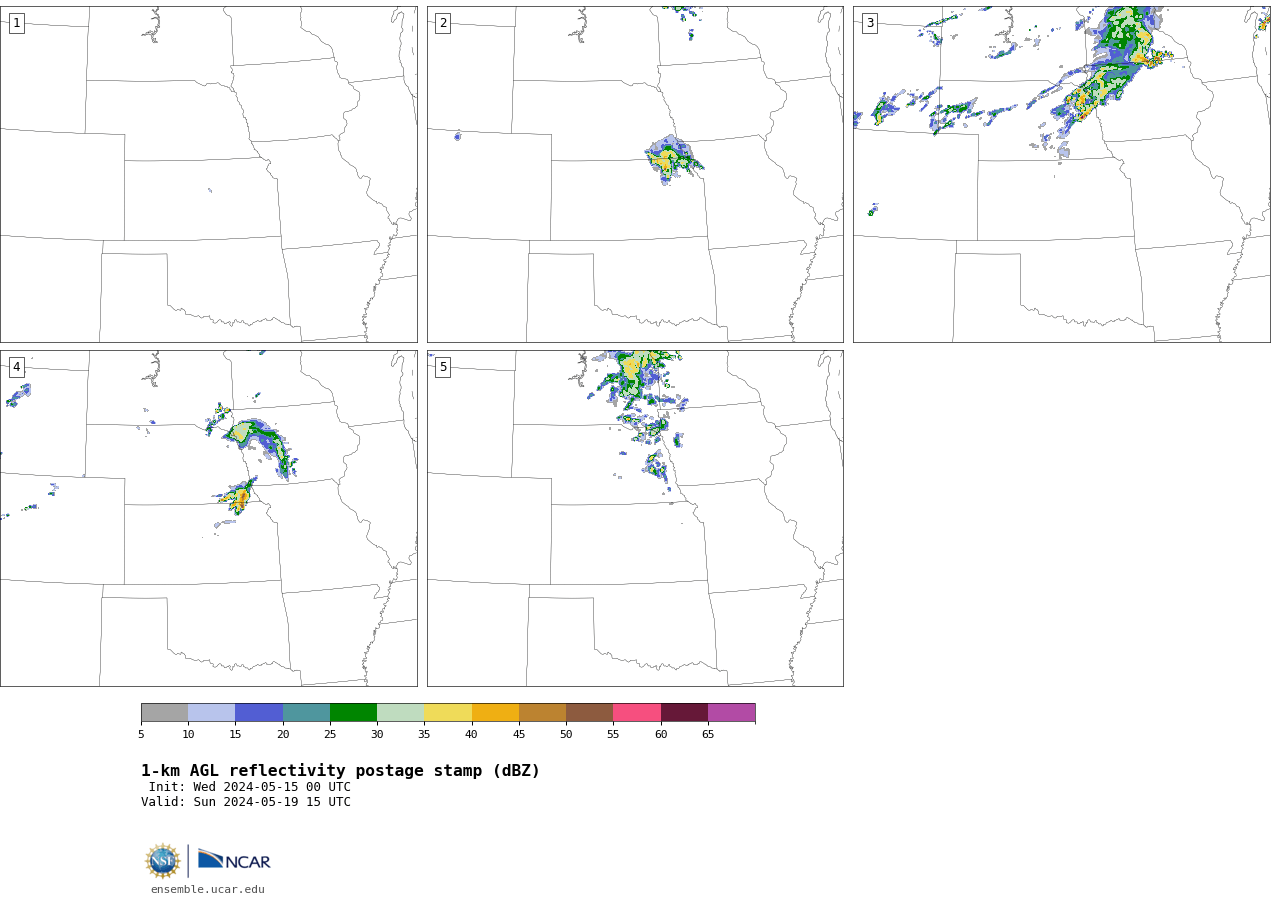The height and width of the screenshot is (901, 1280).
Task: Open ensemble member 4 map panel
Action: point(208,518)
